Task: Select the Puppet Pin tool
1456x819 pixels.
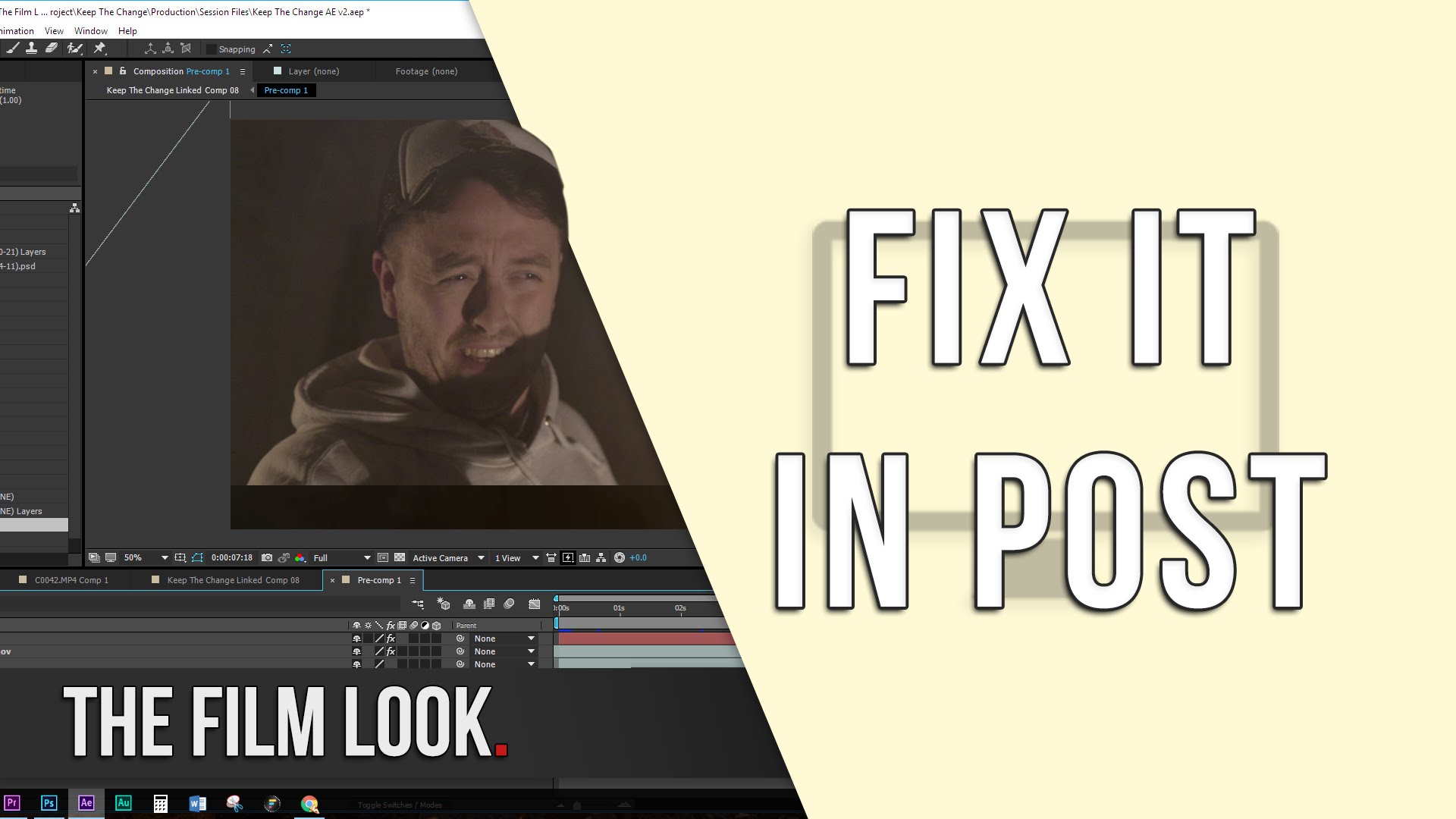Action: click(99, 48)
